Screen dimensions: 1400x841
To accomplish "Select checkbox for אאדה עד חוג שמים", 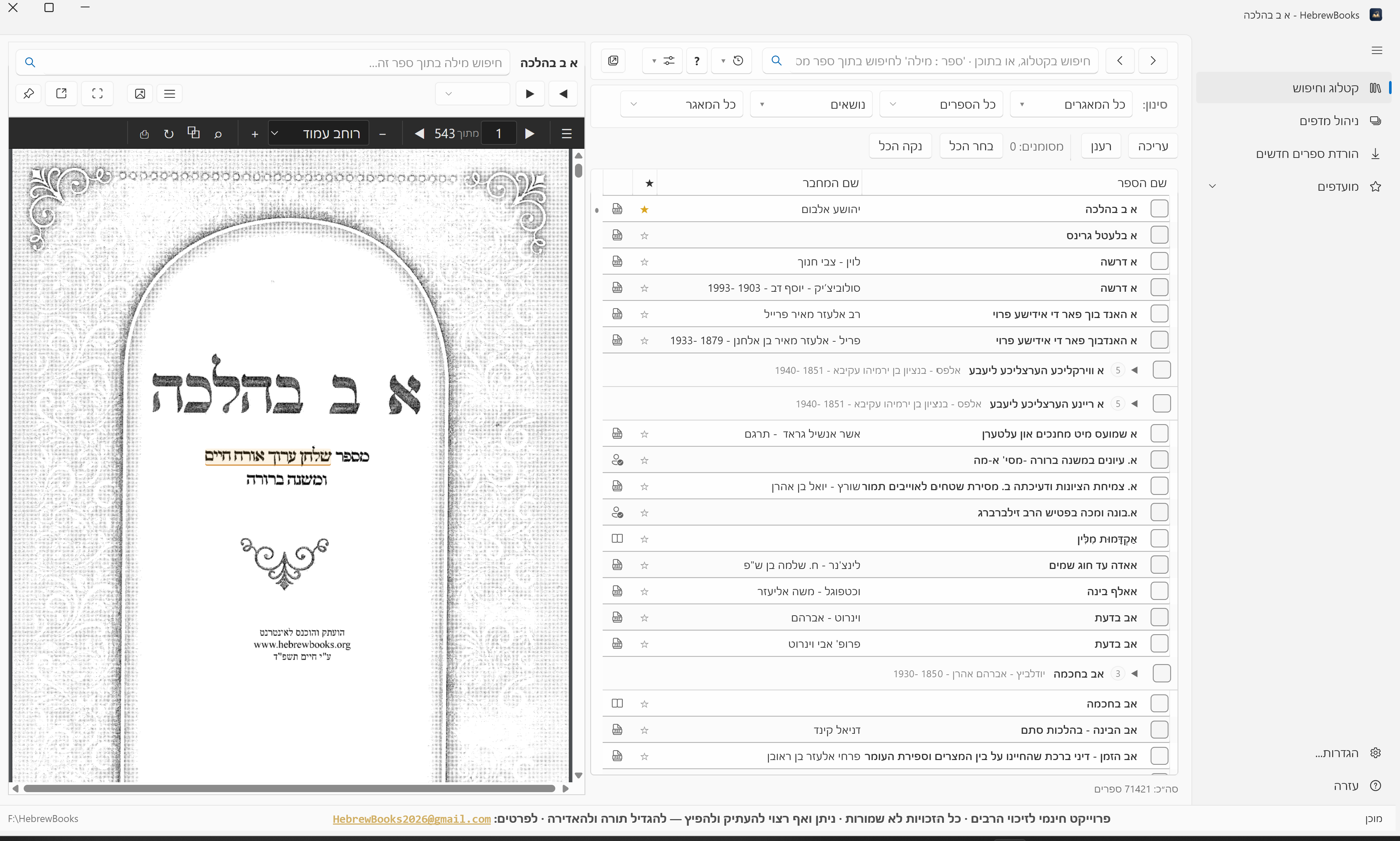I will coord(1159,565).
